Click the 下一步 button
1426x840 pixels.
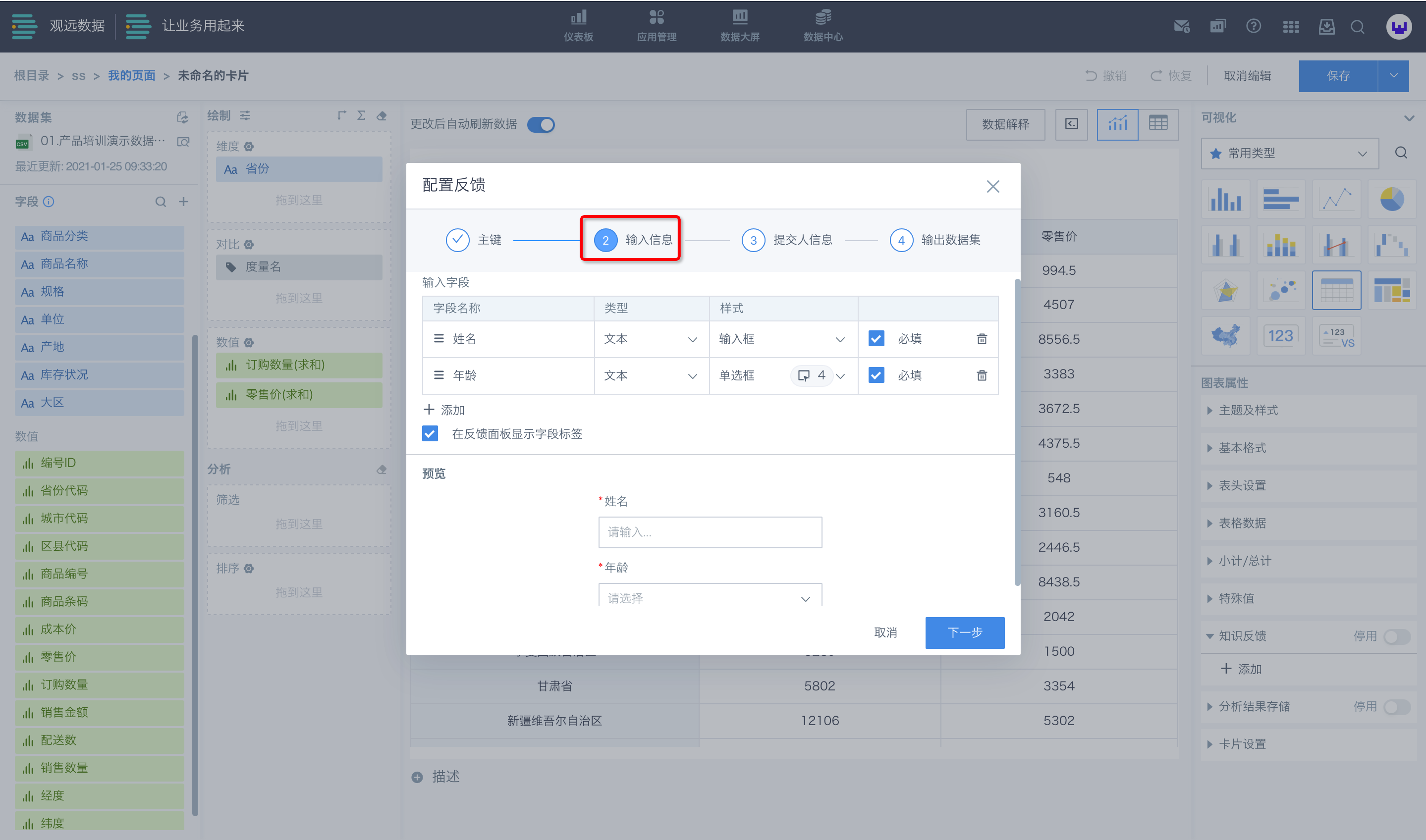[964, 632]
